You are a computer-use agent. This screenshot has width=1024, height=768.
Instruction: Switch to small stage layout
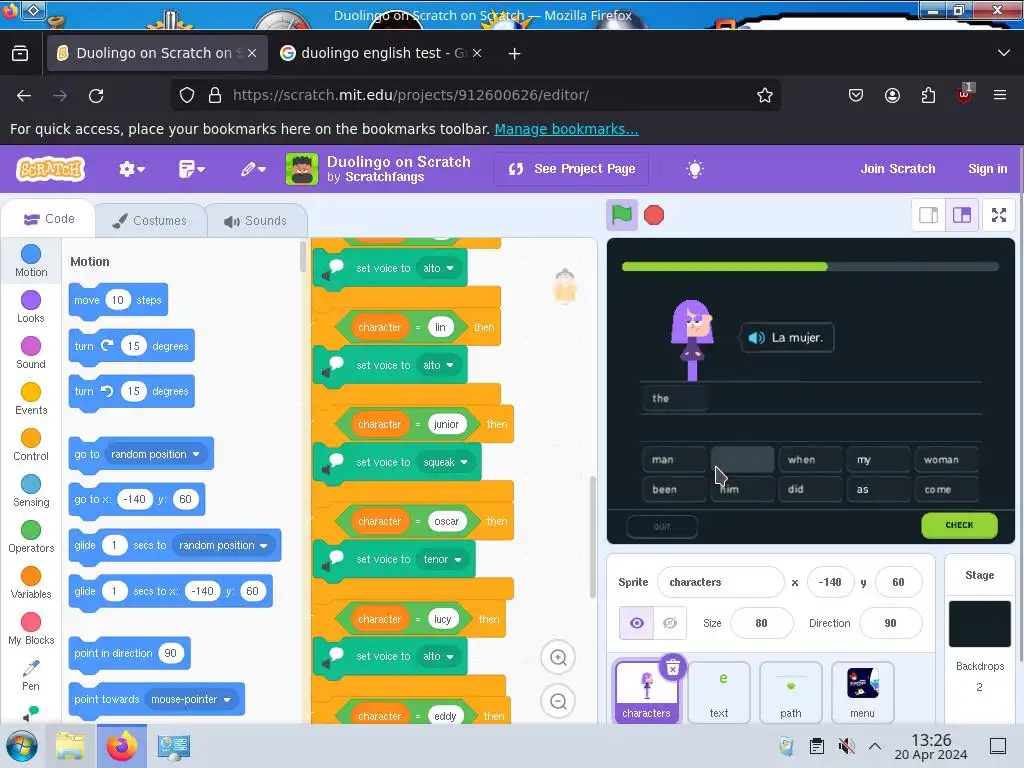click(929, 215)
